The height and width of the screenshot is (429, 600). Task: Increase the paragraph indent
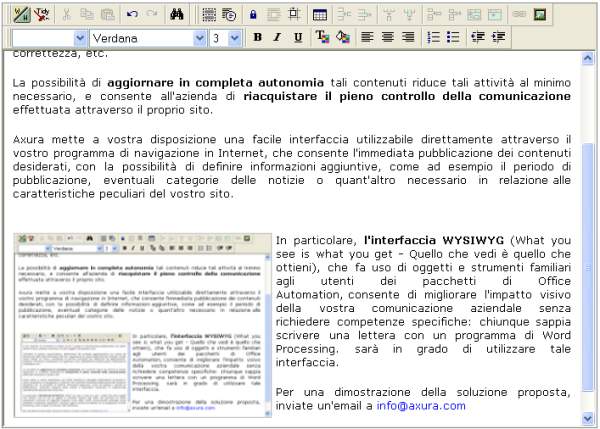pos(500,38)
